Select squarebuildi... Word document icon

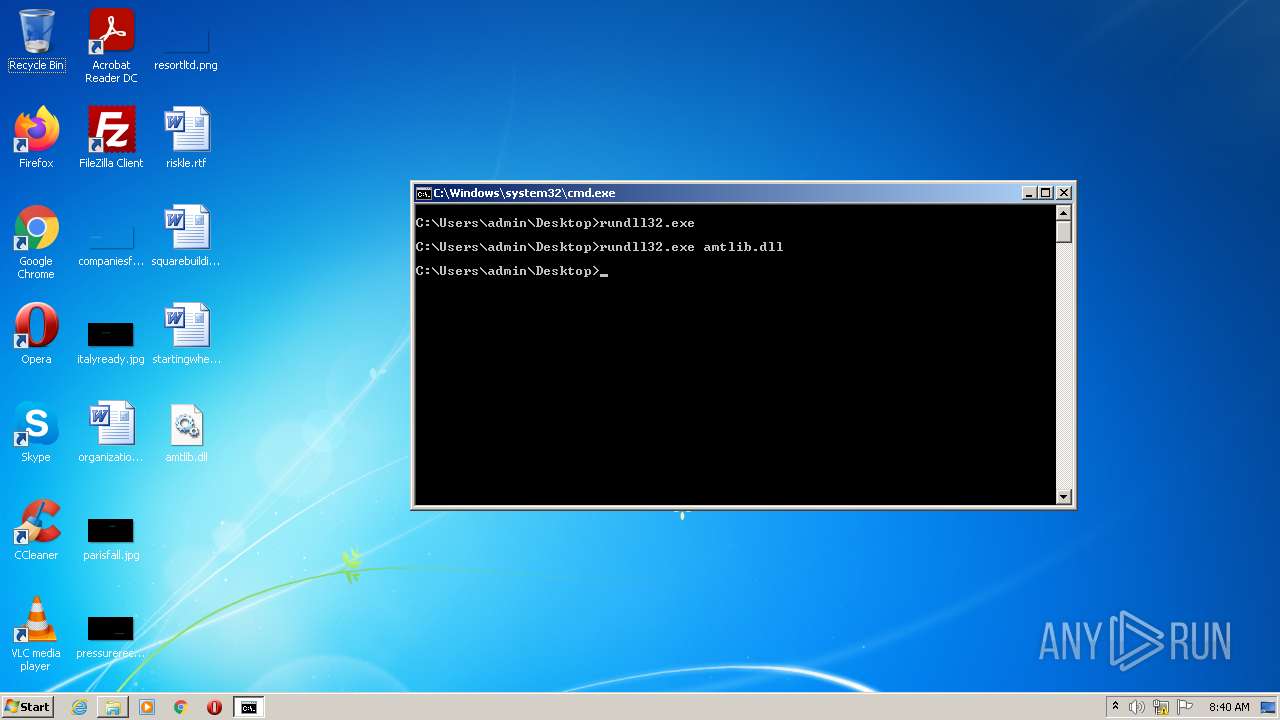pos(186,237)
